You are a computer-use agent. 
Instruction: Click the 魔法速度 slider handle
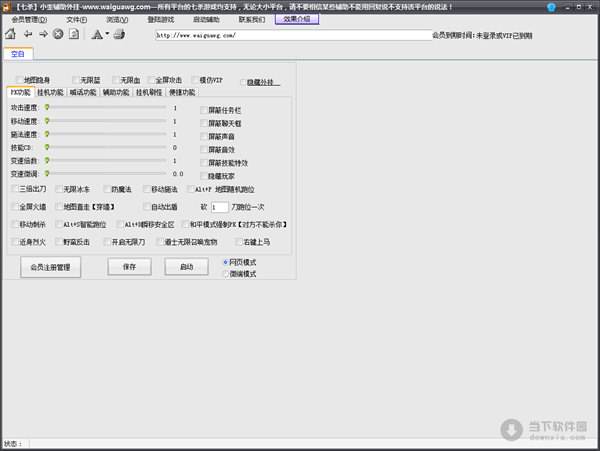click(47, 134)
